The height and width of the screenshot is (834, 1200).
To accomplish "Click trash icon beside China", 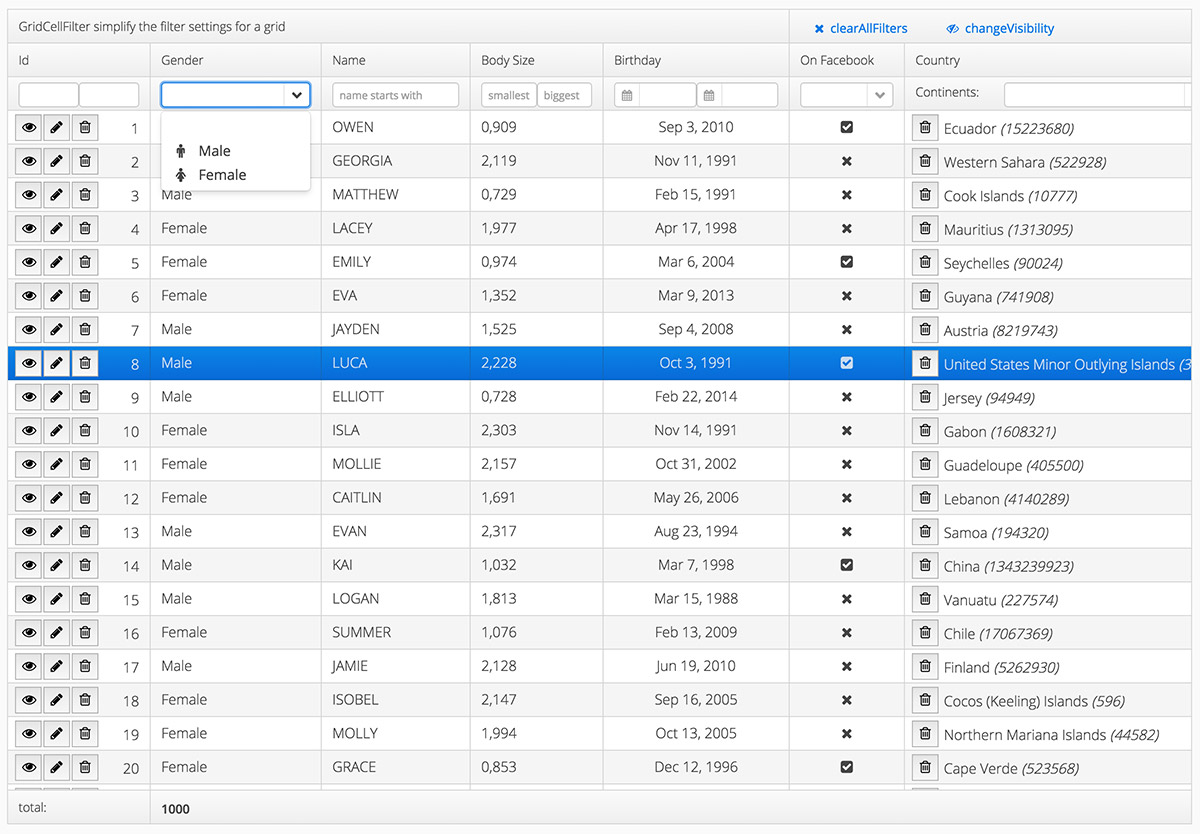I will tap(925, 565).
